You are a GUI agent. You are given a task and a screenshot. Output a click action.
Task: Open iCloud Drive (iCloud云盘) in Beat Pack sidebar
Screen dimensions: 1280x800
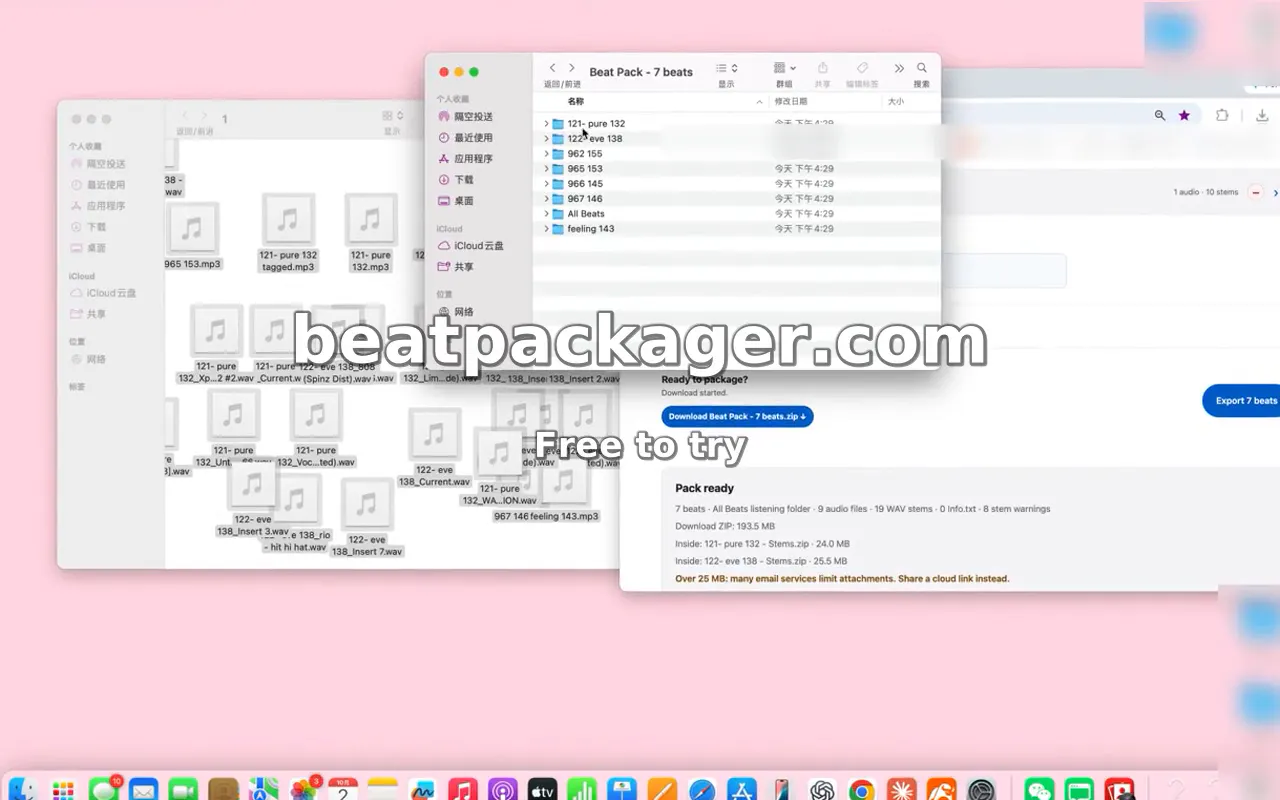pyautogui.click(x=471, y=246)
